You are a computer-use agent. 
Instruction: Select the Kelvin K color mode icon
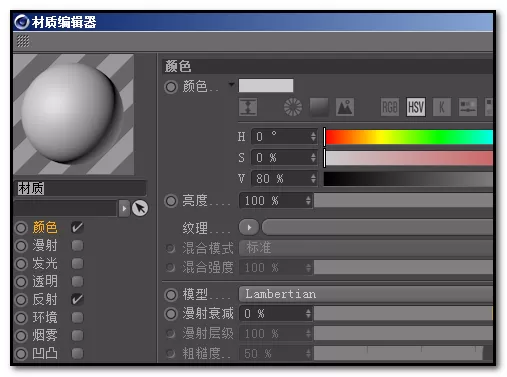tap(442, 107)
